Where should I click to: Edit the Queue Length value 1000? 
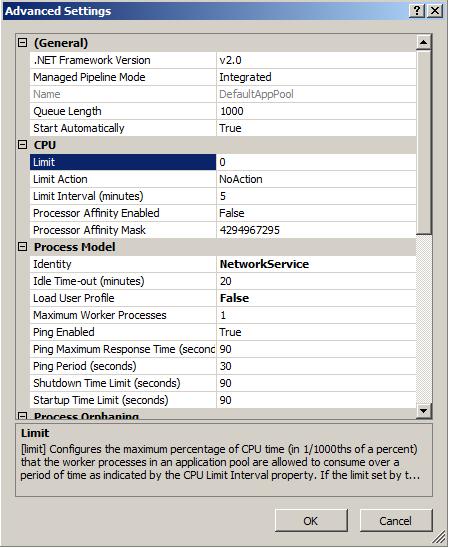[316, 111]
